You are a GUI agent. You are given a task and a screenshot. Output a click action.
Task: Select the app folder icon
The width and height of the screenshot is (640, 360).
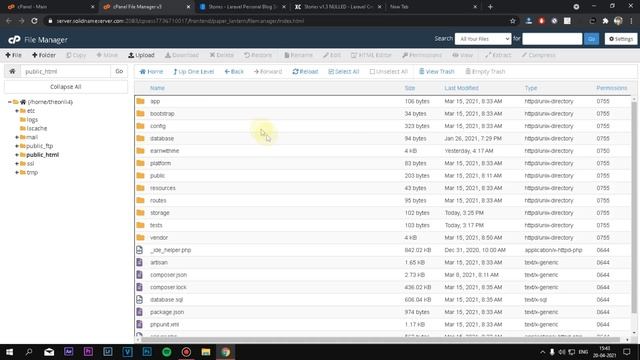(140, 101)
